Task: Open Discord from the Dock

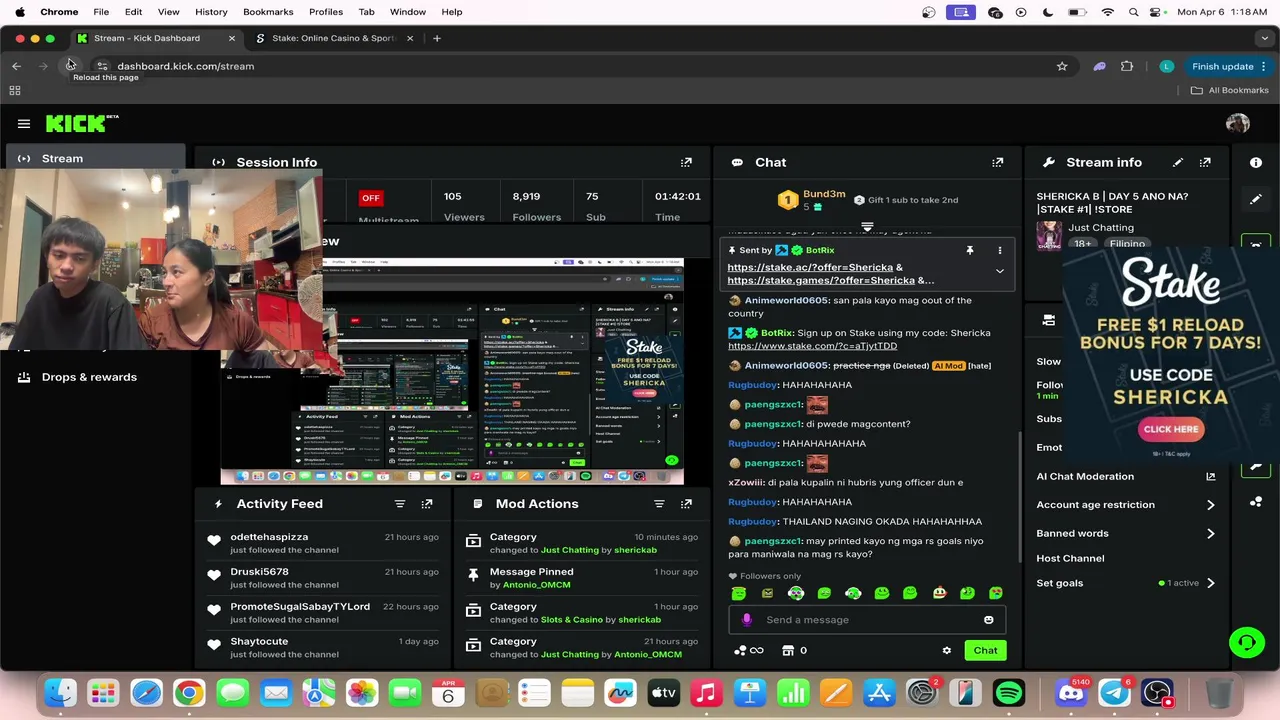Action: [1071, 693]
